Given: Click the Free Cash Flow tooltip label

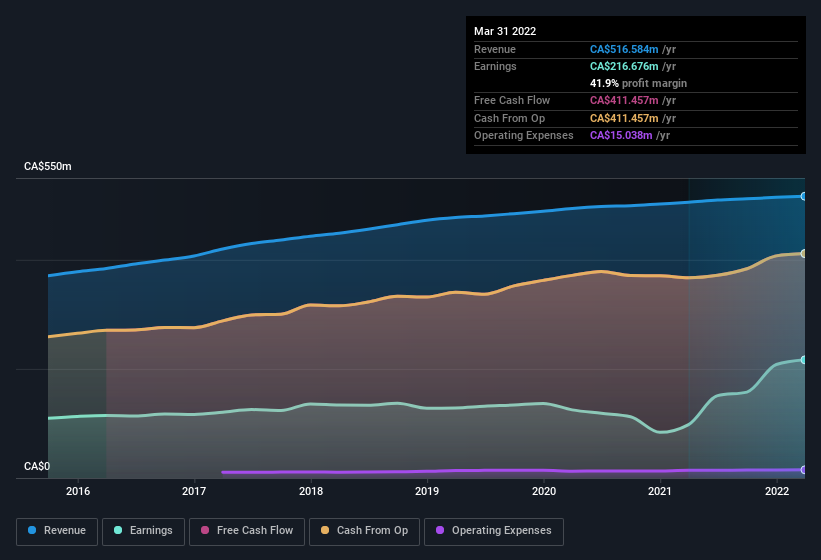Looking at the screenshot, I should 512,100.
